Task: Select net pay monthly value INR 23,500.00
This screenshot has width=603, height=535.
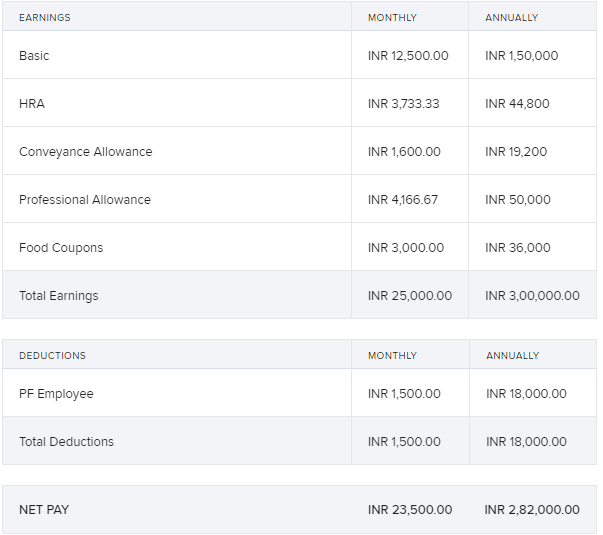Action: pos(410,510)
